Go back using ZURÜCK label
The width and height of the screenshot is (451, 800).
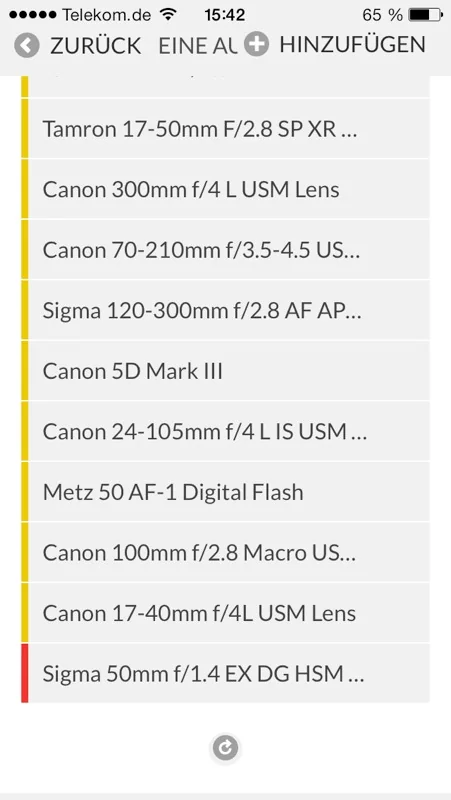coord(95,46)
